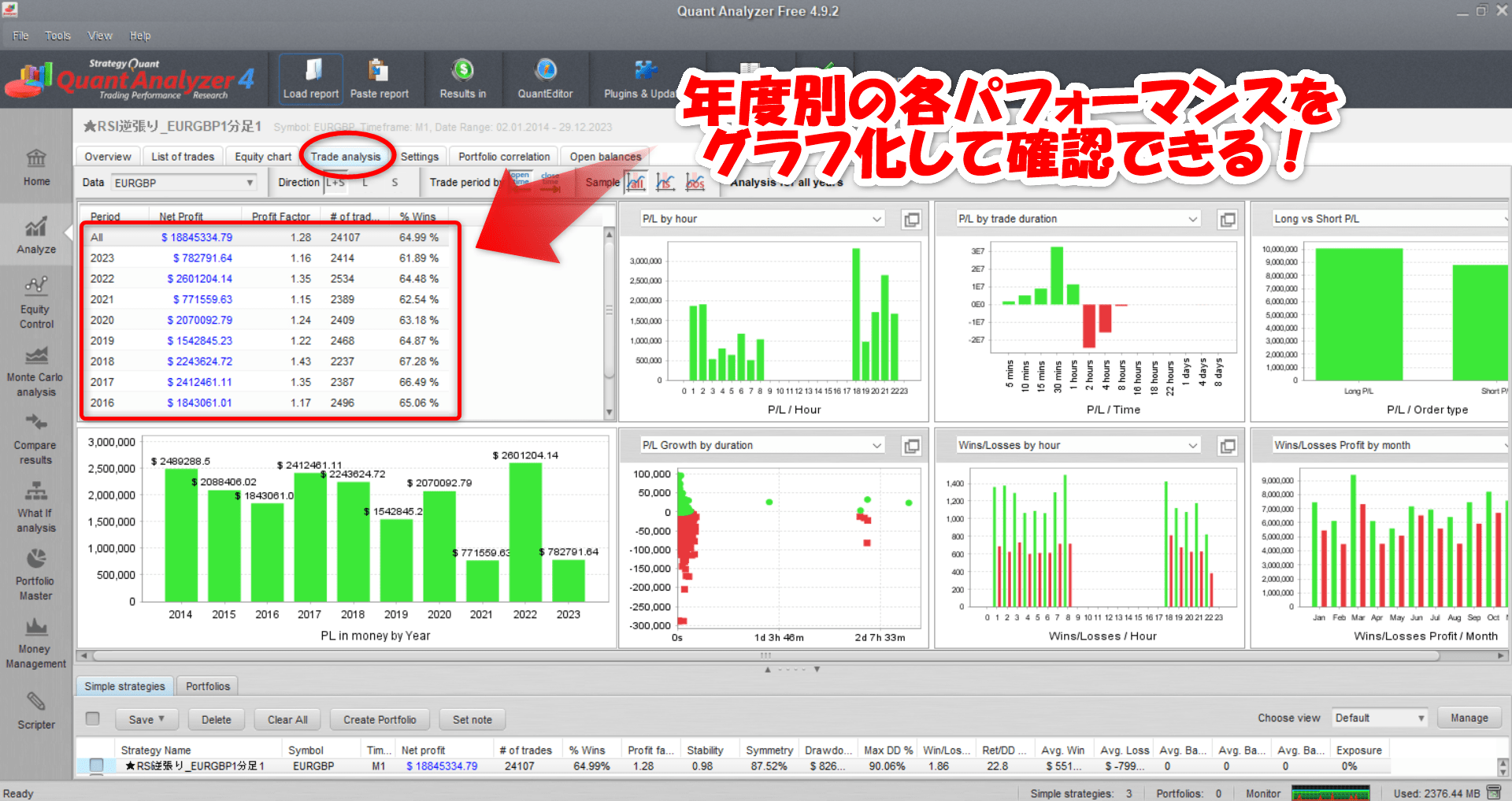Click the Create Portfolio button
This screenshot has width=1512, height=801.
379,719
